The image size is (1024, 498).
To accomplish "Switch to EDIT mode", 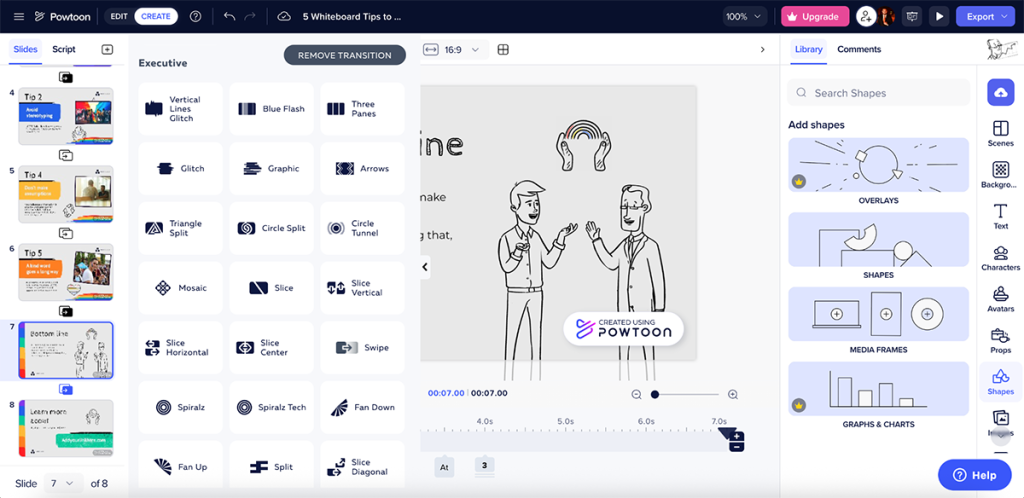I will pyautogui.click(x=119, y=16).
